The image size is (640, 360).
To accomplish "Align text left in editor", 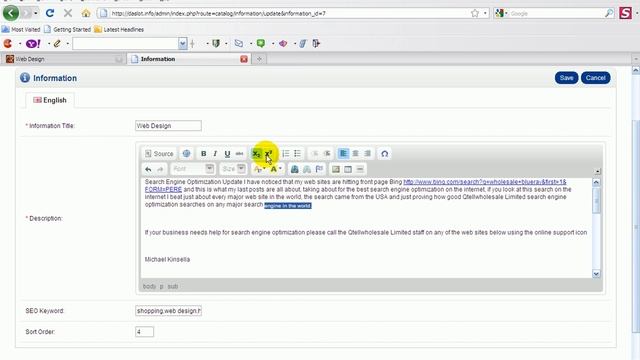I will point(343,153).
